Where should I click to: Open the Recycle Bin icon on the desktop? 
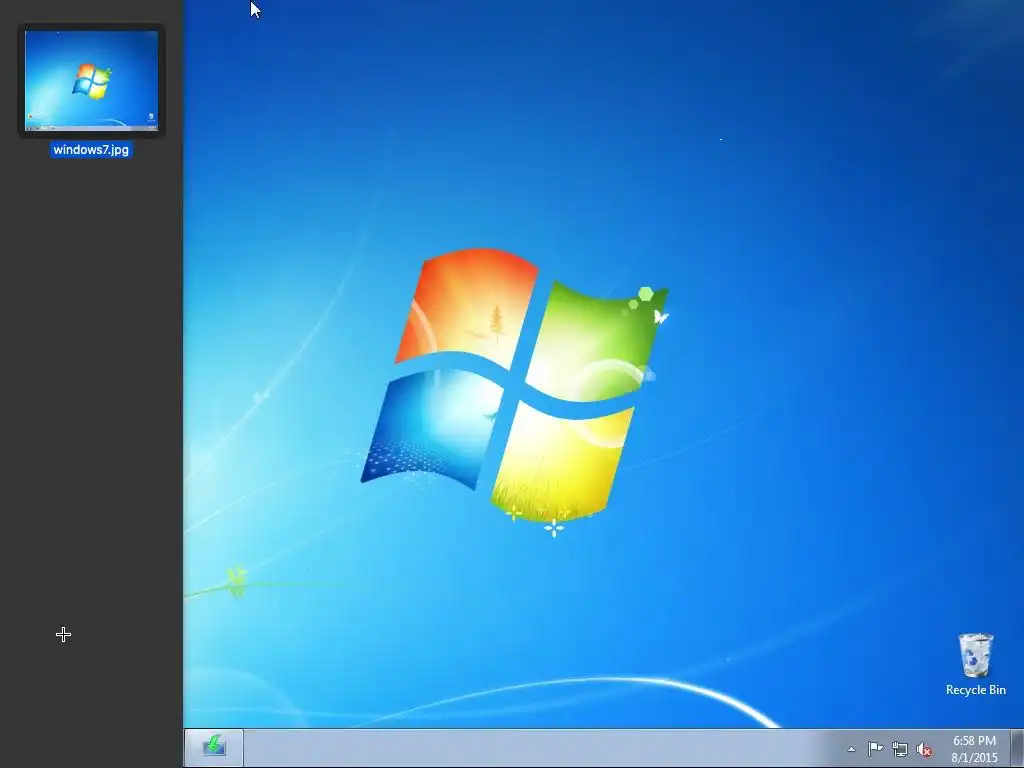coord(976,655)
